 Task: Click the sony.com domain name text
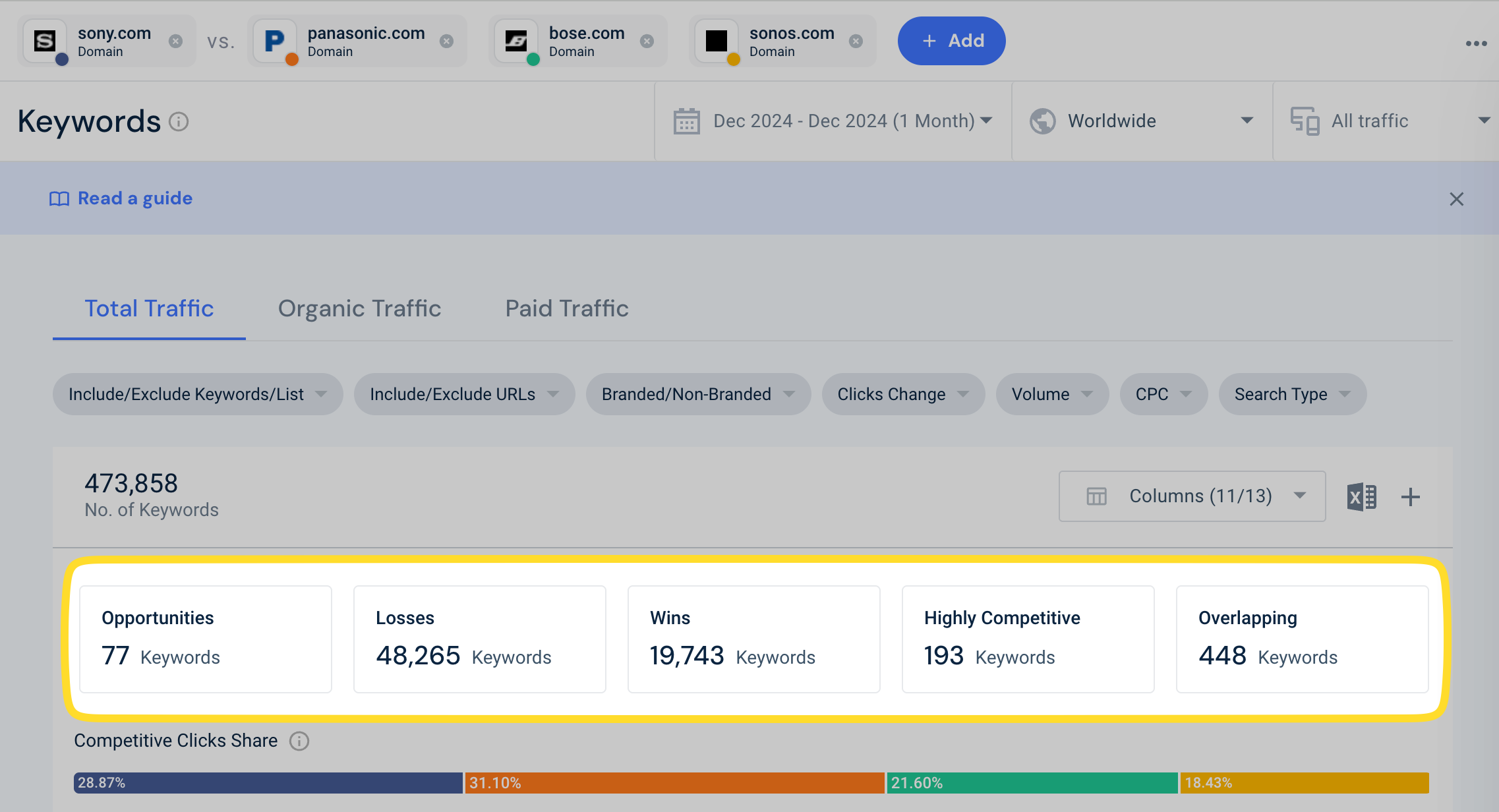click(x=114, y=33)
